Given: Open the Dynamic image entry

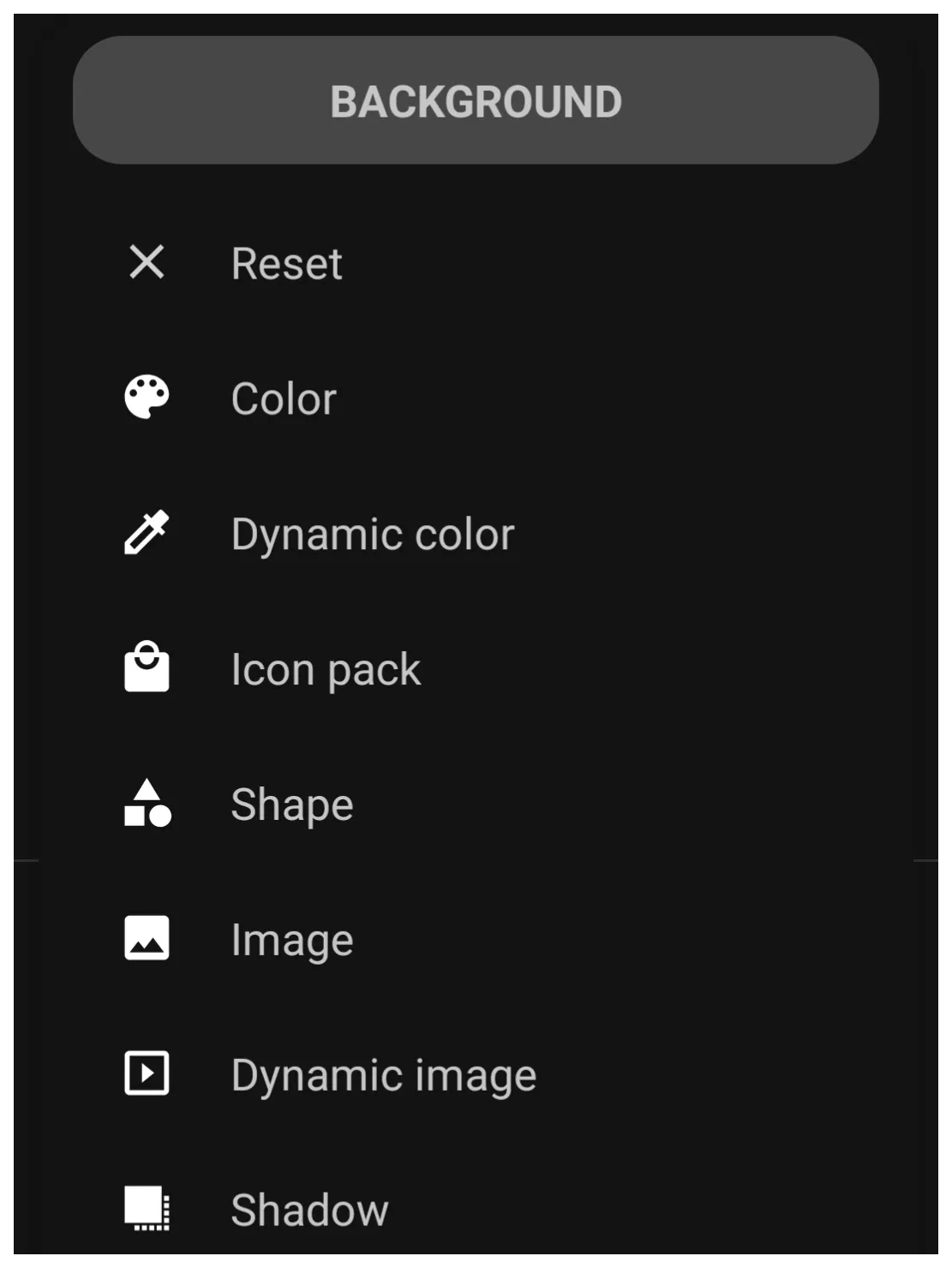Looking at the screenshot, I should (x=476, y=1075).
